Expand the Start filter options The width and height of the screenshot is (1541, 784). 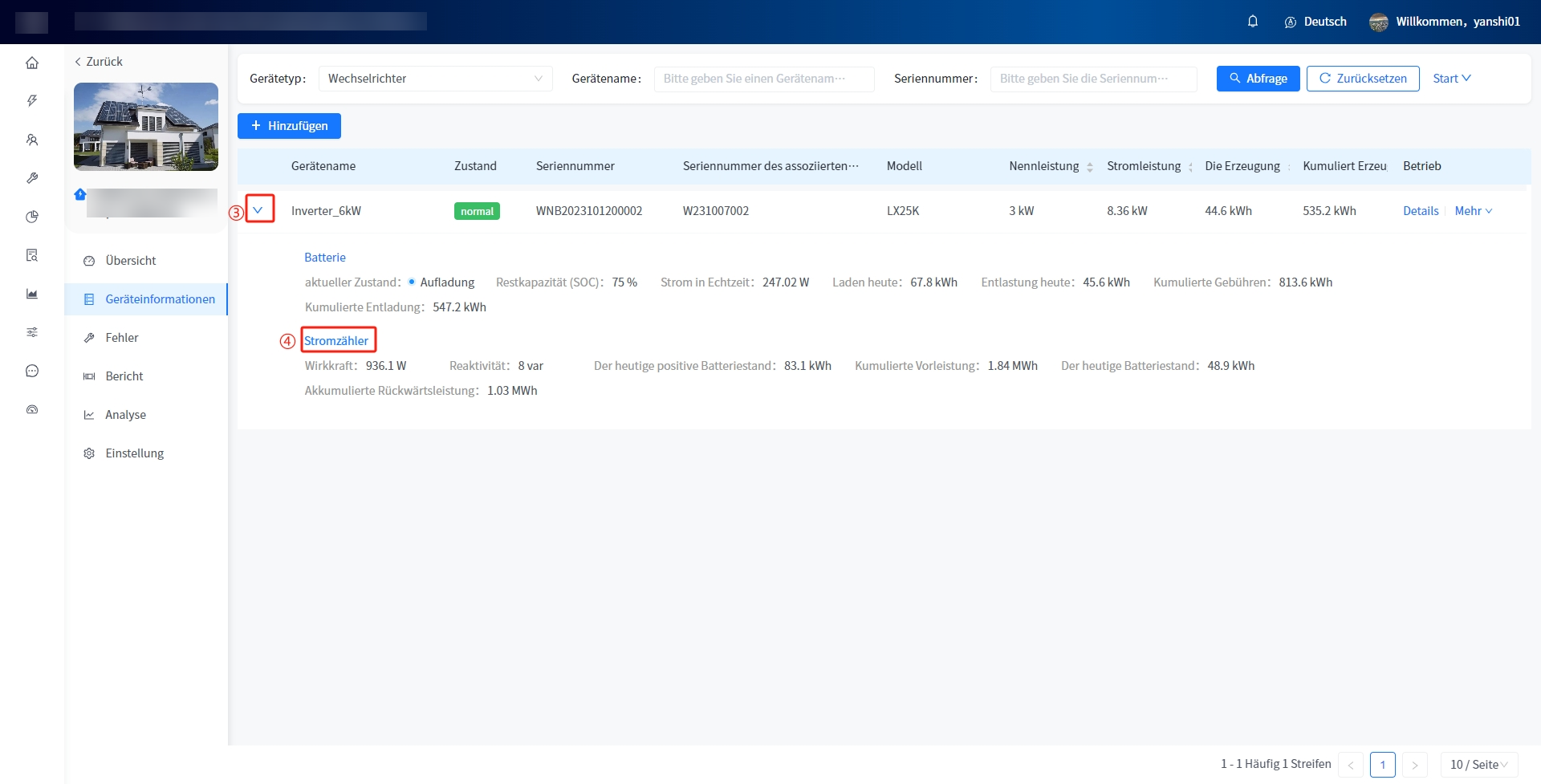1451,79
